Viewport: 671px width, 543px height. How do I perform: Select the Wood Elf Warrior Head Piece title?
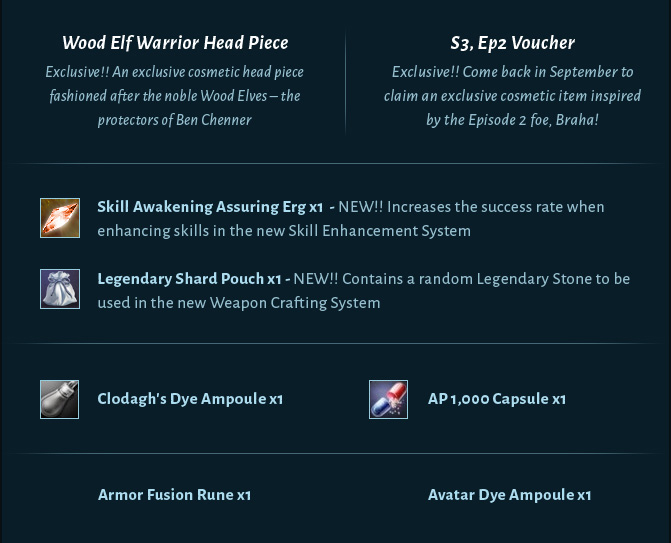click(x=175, y=43)
